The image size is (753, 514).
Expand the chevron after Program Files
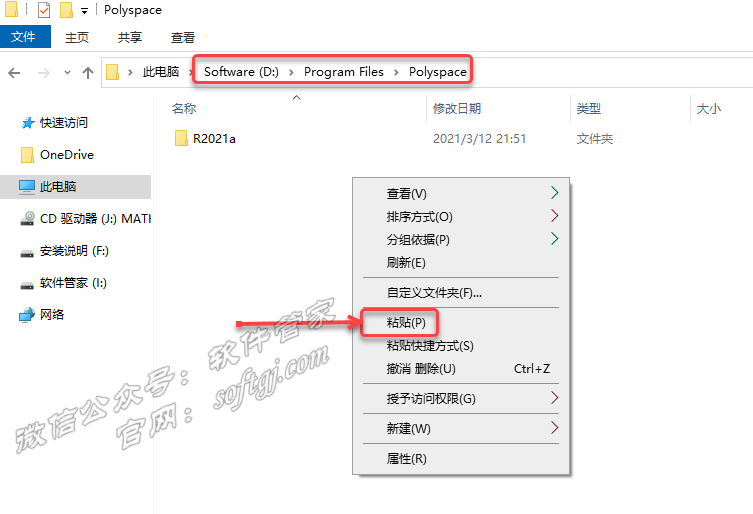pos(396,73)
